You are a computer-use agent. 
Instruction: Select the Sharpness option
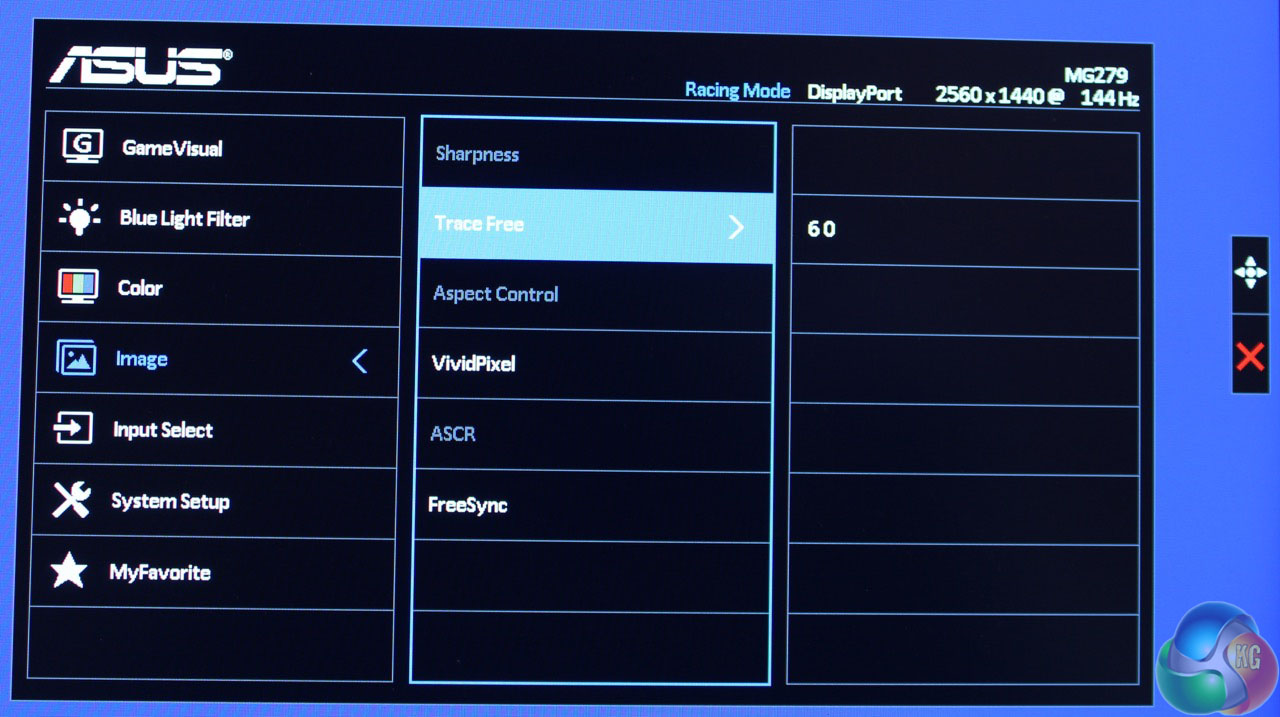coord(598,156)
